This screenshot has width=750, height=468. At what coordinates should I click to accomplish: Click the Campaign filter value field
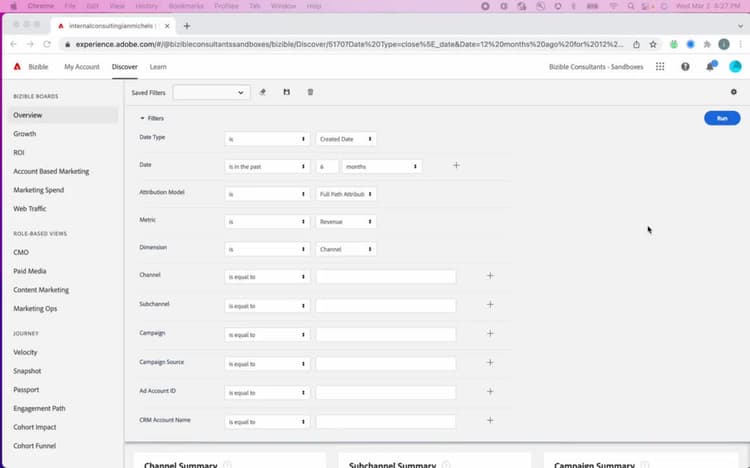point(386,334)
